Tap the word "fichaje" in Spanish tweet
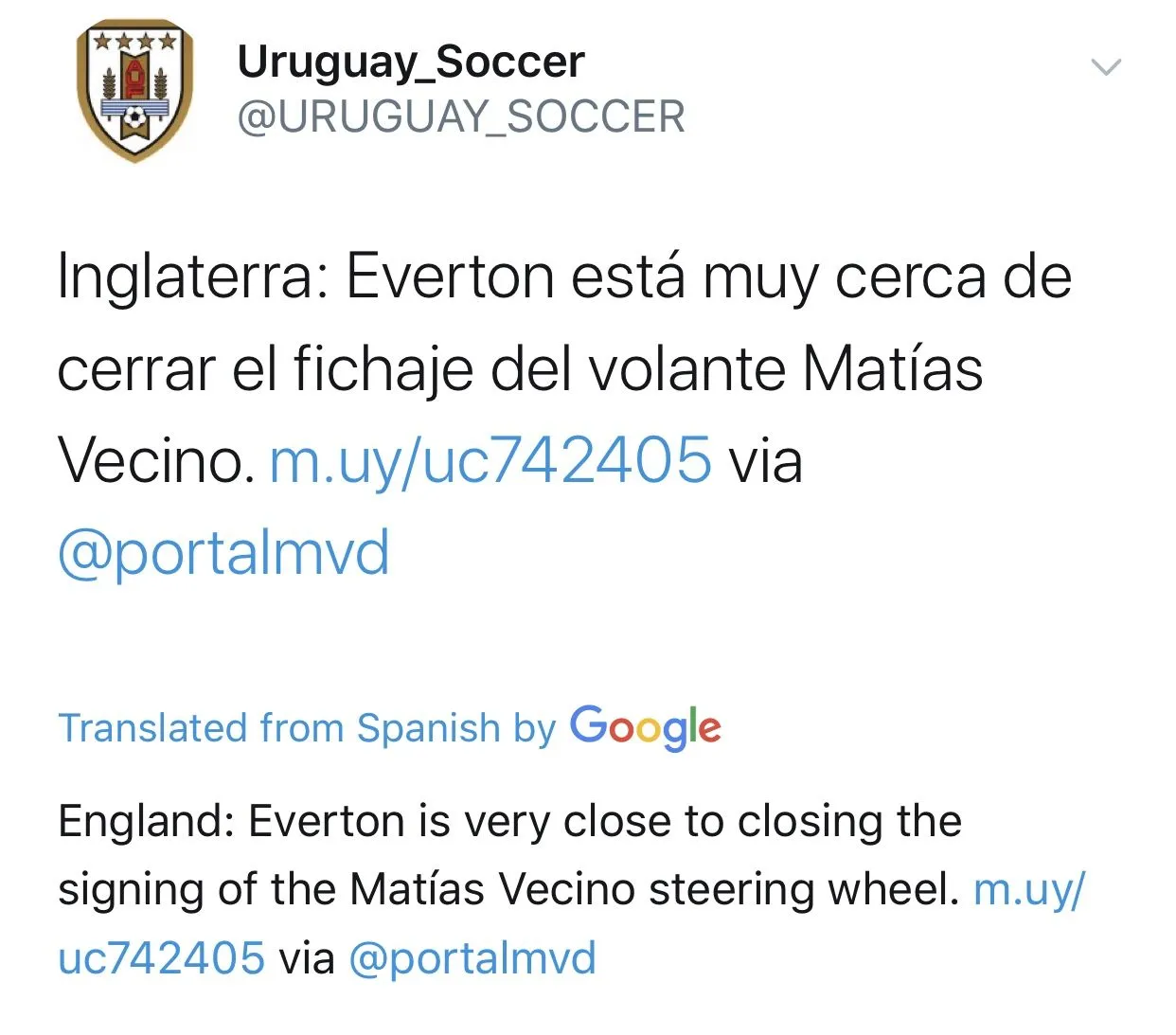This screenshot has width=1176, height=1035. coord(383,369)
